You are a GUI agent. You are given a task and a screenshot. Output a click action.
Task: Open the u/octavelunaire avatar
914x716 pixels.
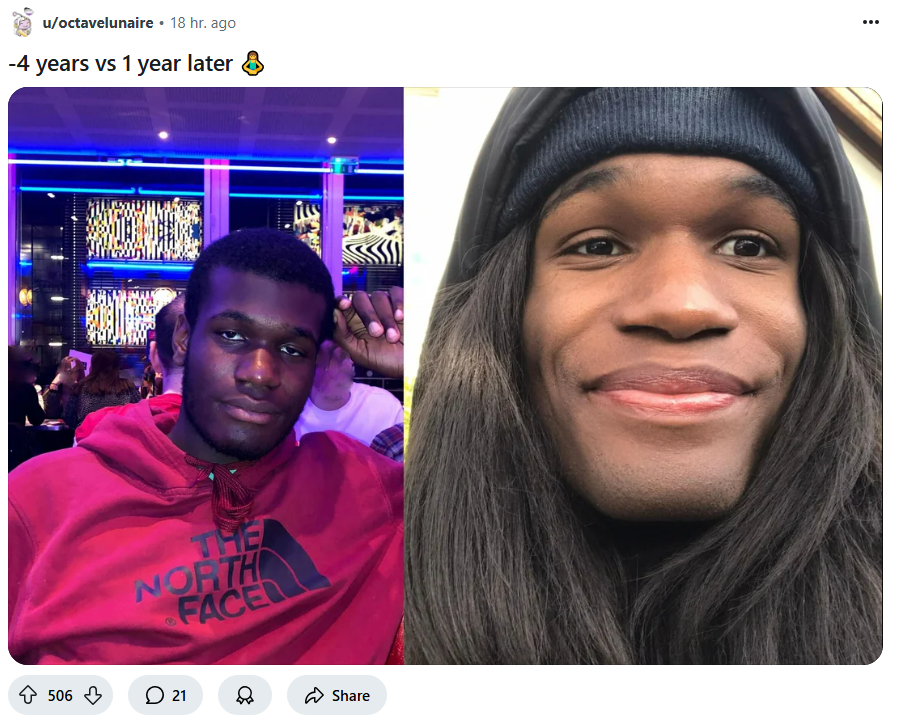tap(22, 23)
